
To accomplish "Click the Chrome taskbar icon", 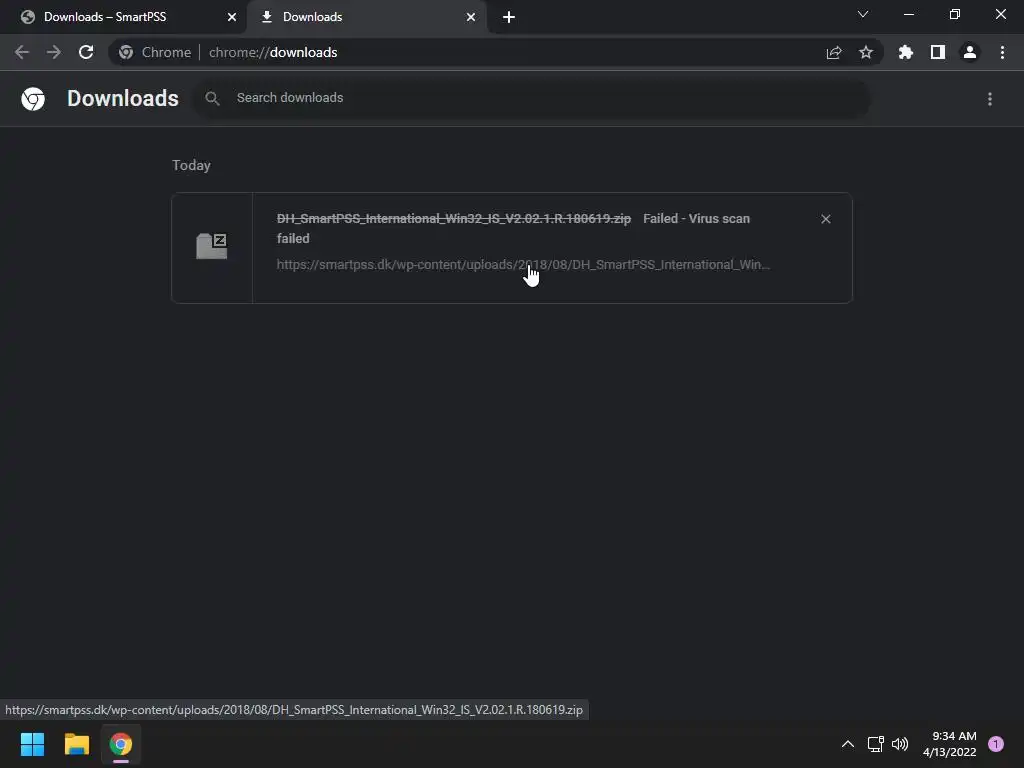I will pyautogui.click(x=121, y=744).
